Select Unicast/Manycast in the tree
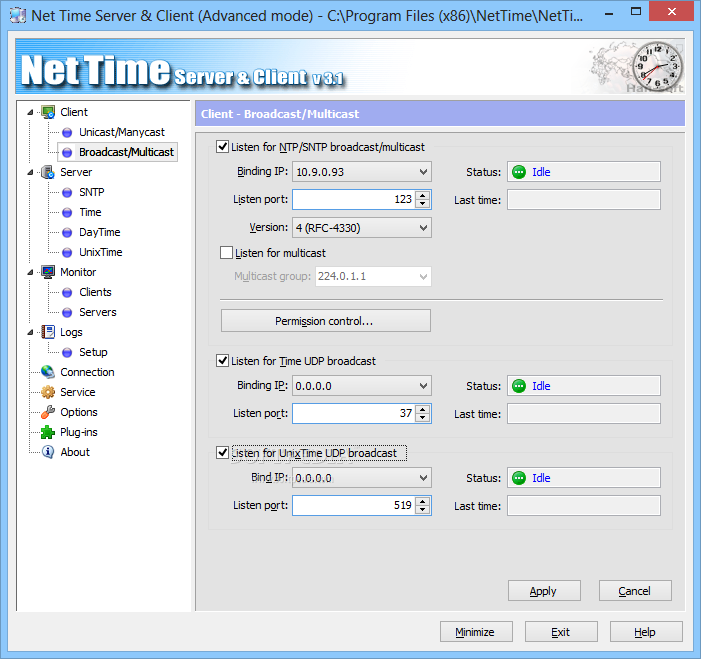 122,132
